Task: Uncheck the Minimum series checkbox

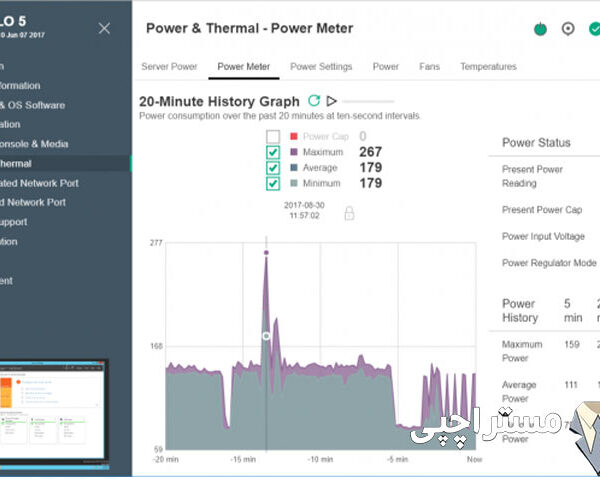Action: pos(273,184)
